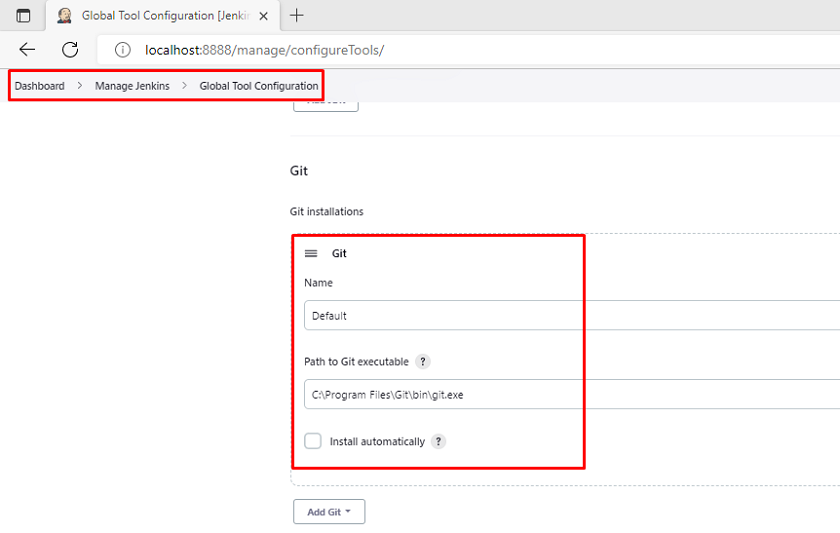
Task: Click the Global Tool Configuration breadcrumb
Action: coord(258,86)
